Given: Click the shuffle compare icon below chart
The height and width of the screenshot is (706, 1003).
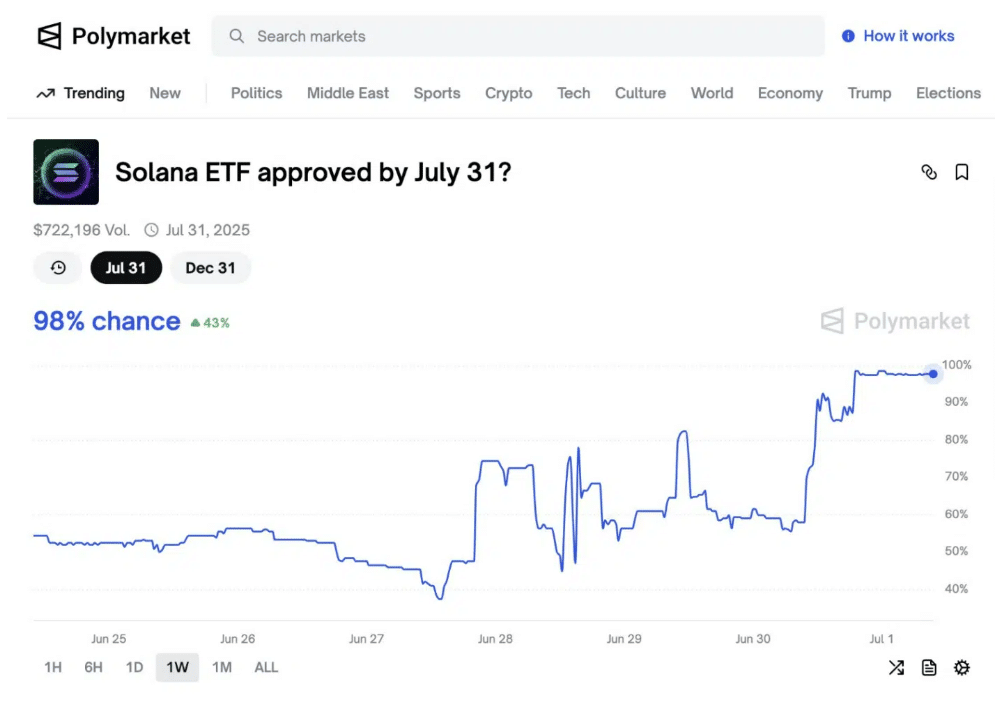Looking at the screenshot, I should click(x=896, y=668).
